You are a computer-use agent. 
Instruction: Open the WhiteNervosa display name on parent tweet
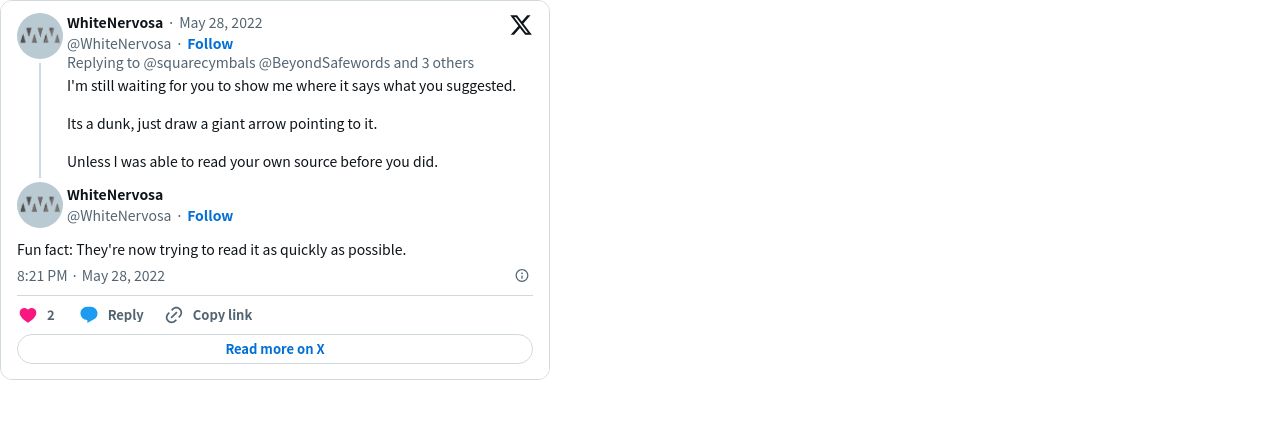point(115,23)
